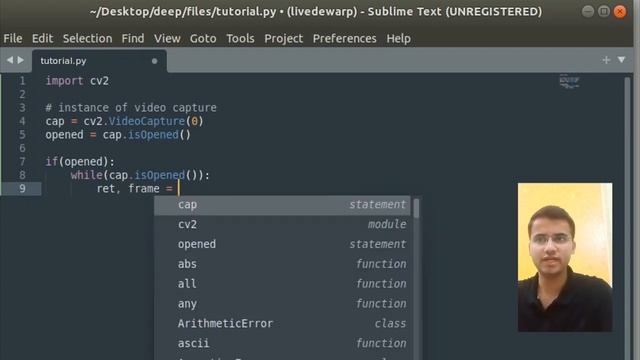Screen dimensions: 640x360
Task: Switch to the tutorial.py tab
Action: [x=99, y=61]
